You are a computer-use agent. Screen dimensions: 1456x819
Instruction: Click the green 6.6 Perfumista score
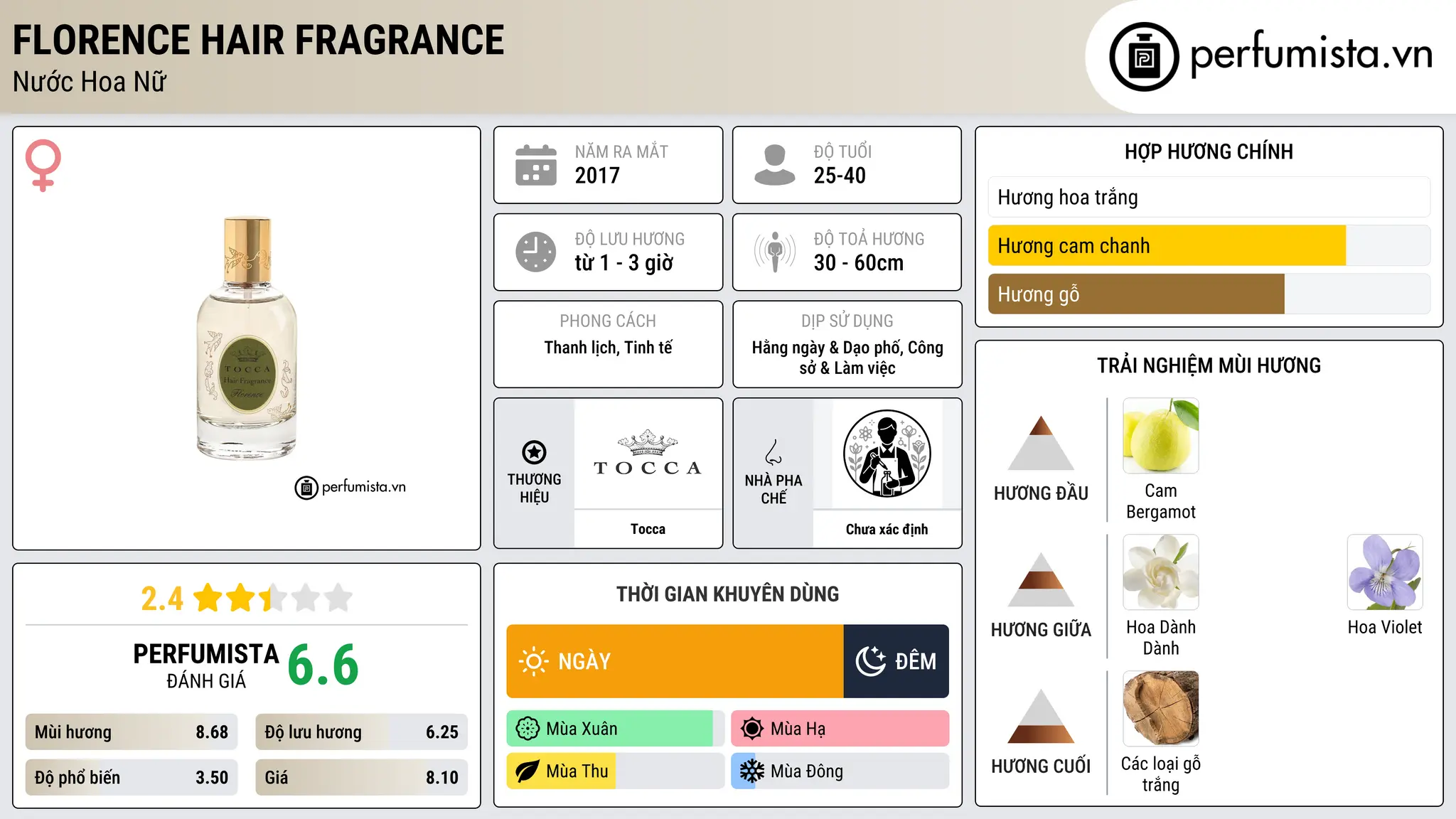point(323,665)
